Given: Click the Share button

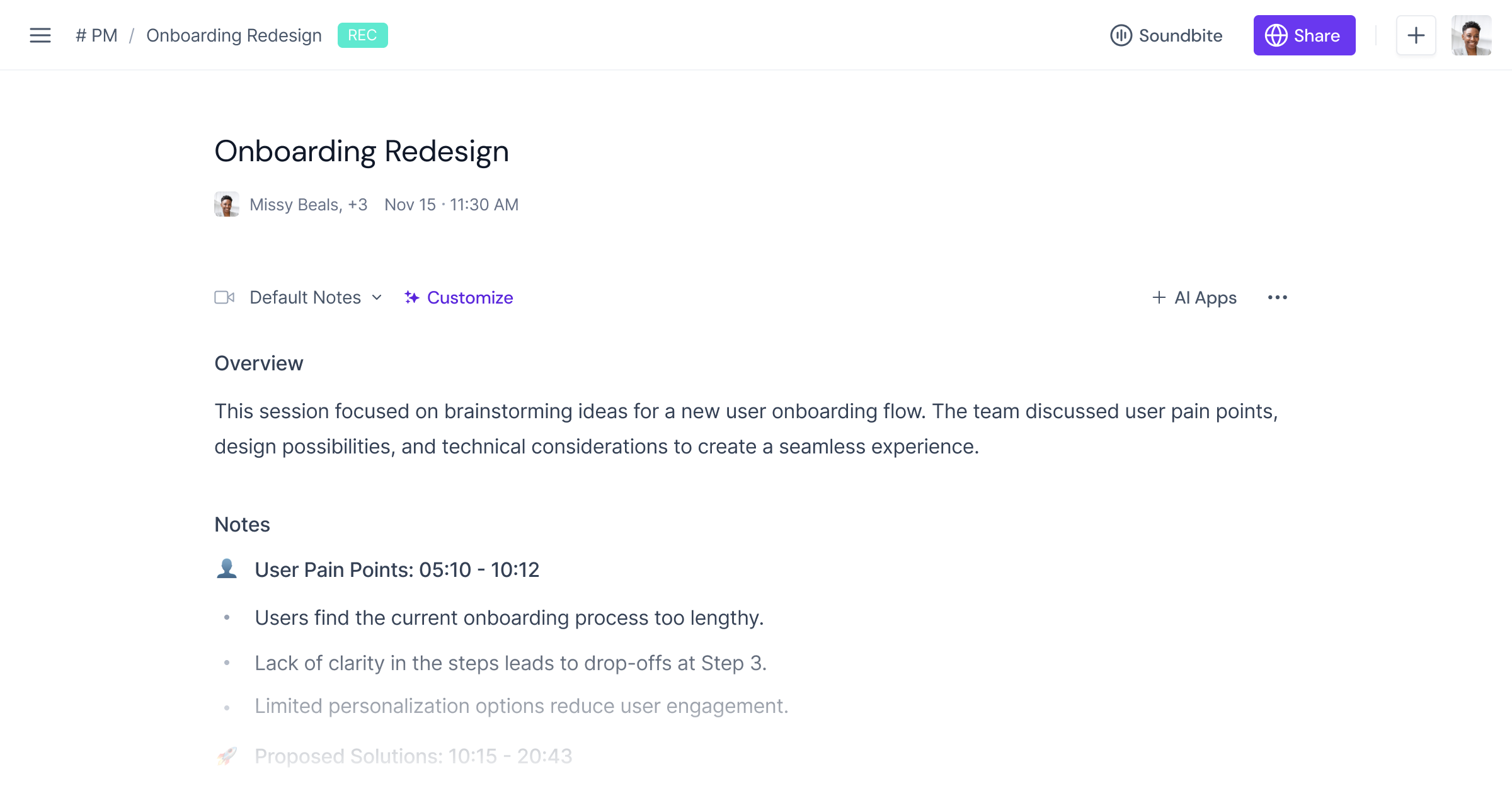Looking at the screenshot, I should (x=1304, y=35).
